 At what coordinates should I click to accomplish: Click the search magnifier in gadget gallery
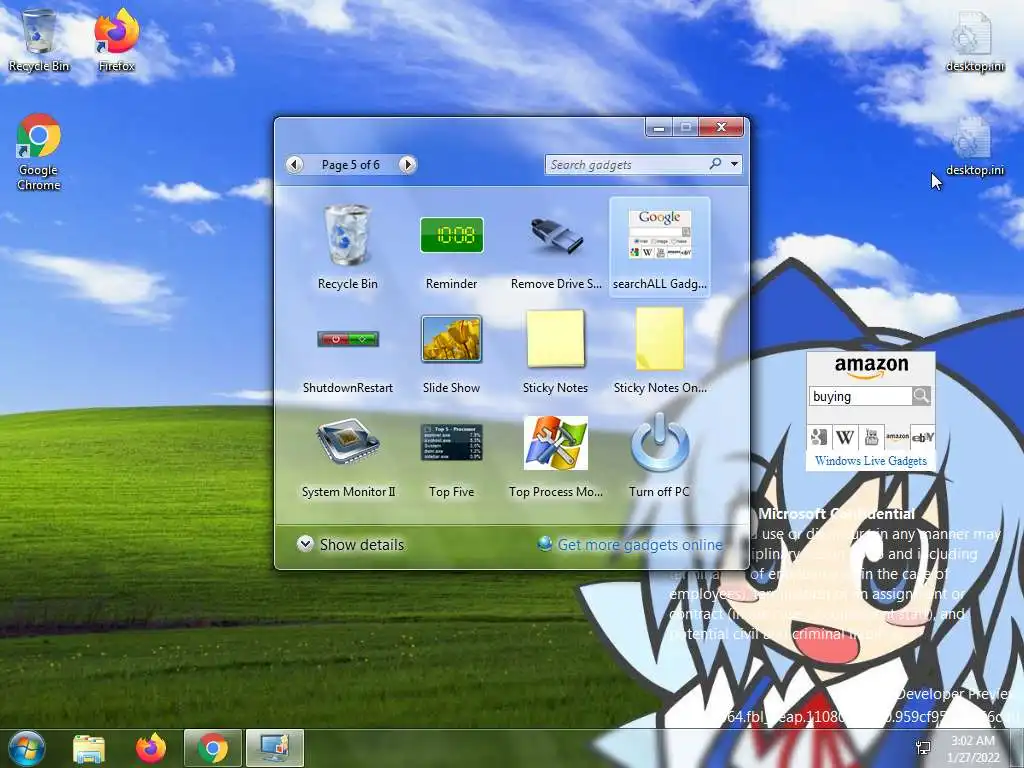(716, 164)
